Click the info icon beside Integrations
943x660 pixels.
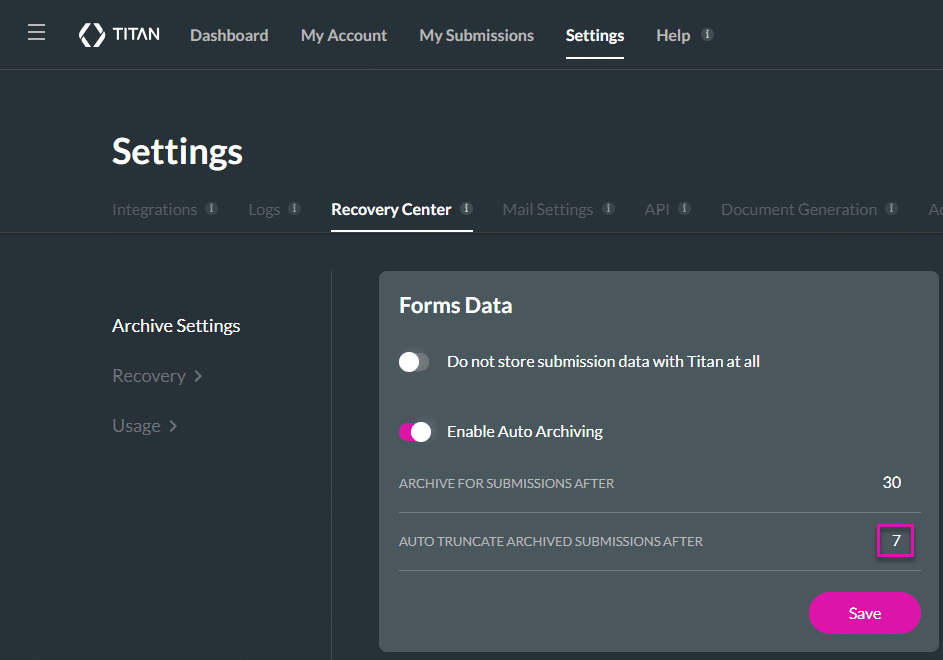coord(211,209)
